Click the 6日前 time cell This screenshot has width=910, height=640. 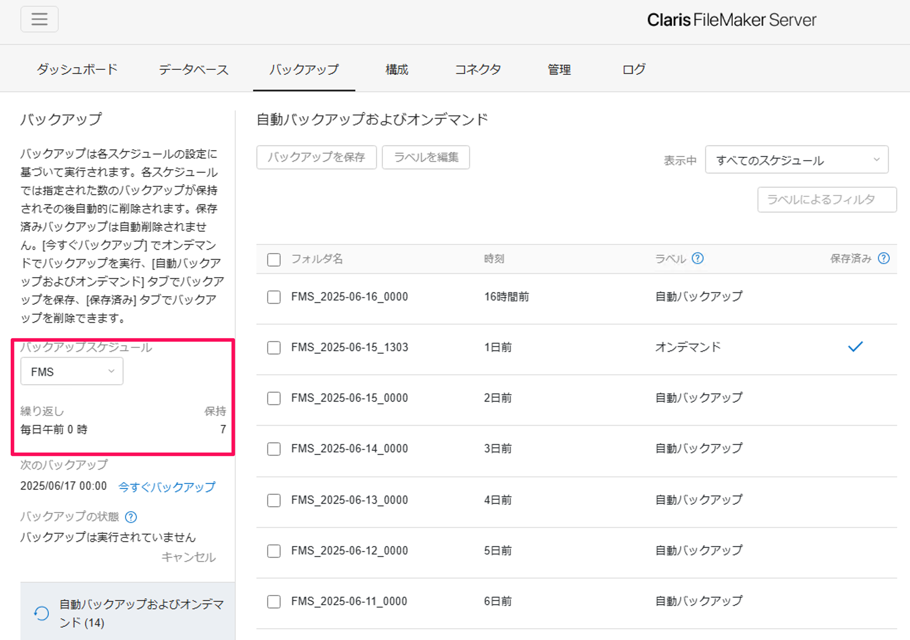(498, 601)
